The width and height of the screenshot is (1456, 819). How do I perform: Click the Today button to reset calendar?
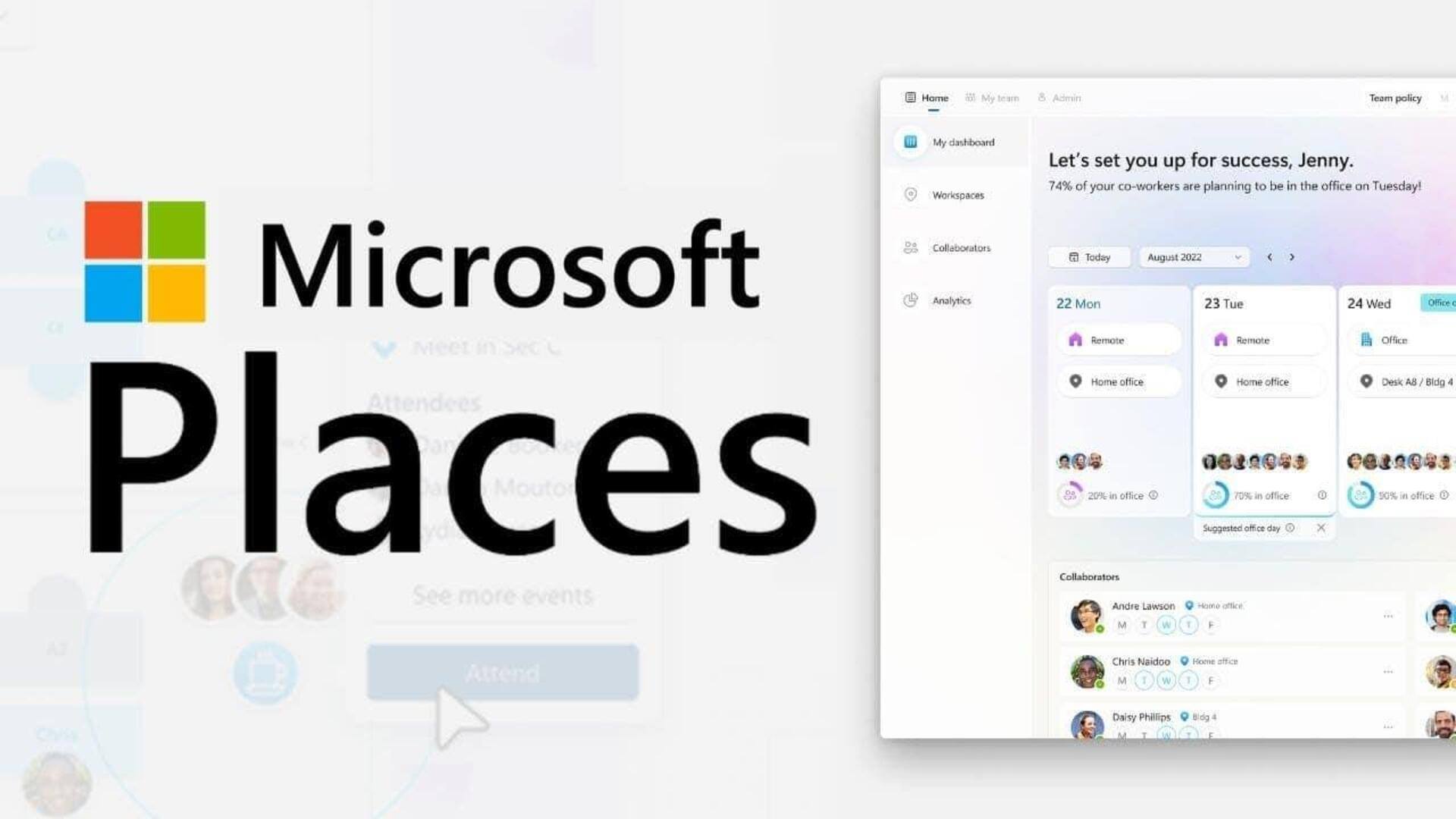coord(1089,257)
